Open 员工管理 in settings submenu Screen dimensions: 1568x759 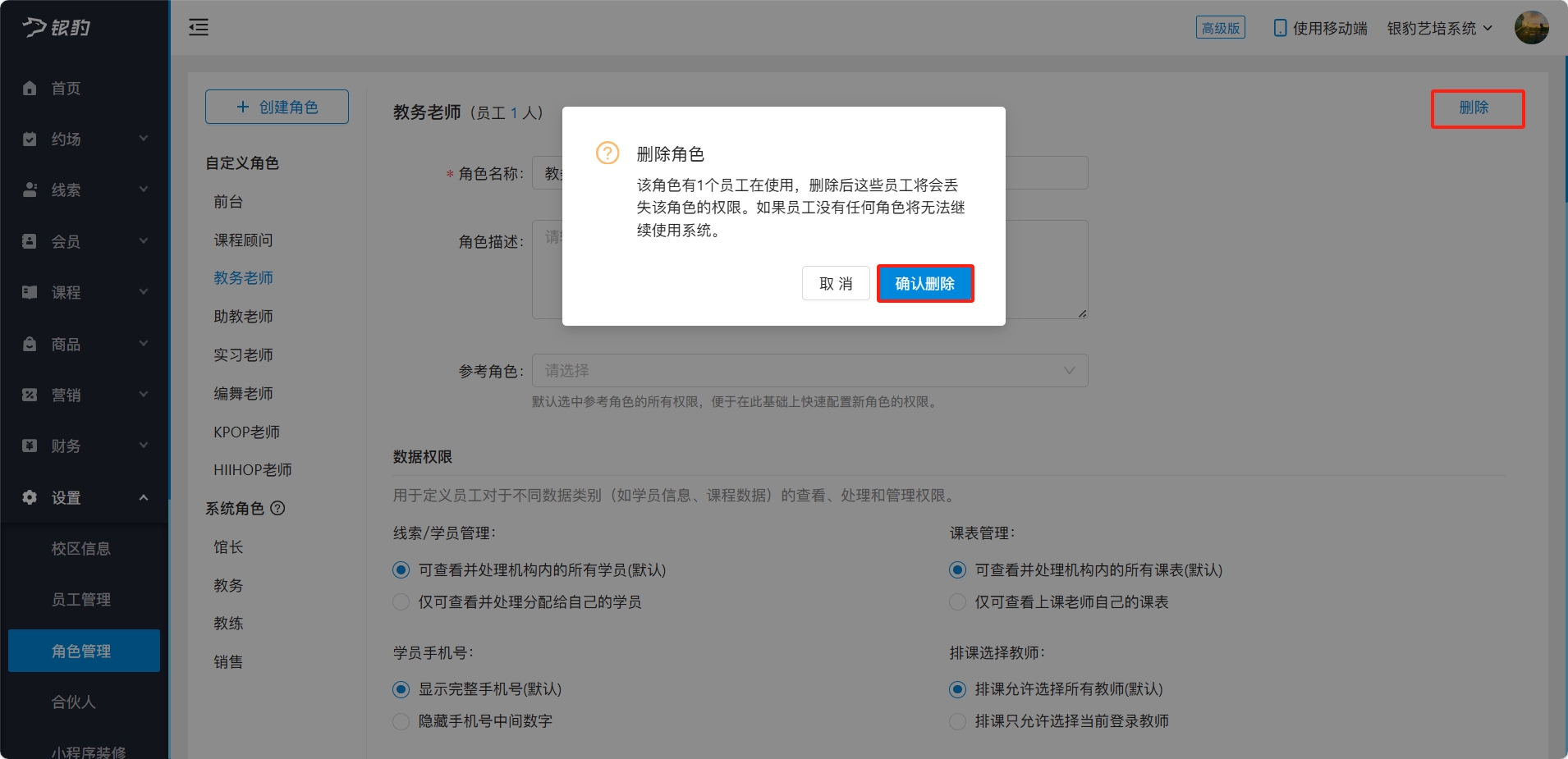click(x=81, y=599)
